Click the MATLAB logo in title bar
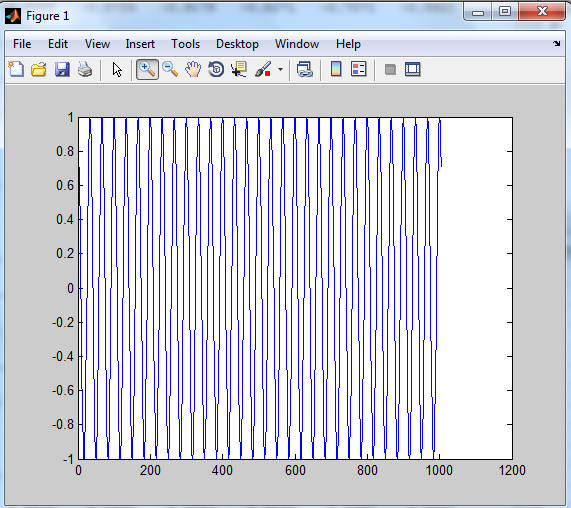The width and height of the screenshot is (571, 508). pos(13,16)
